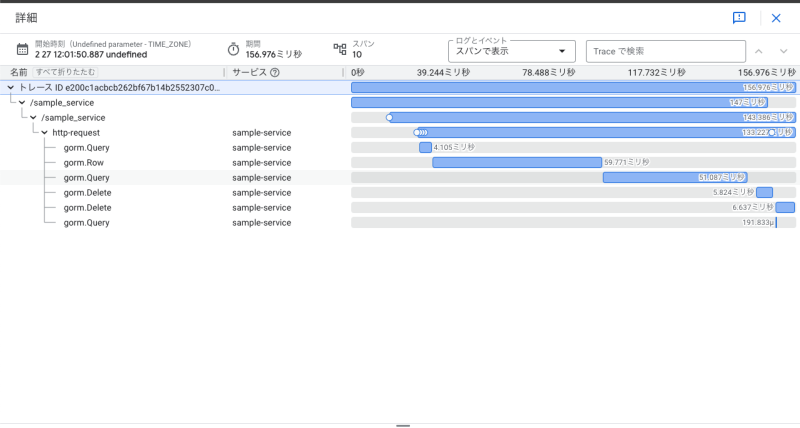The width and height of the screenshot is (800, 428).
Task: Click the collapse all button
Action: (x=65, y=72)
